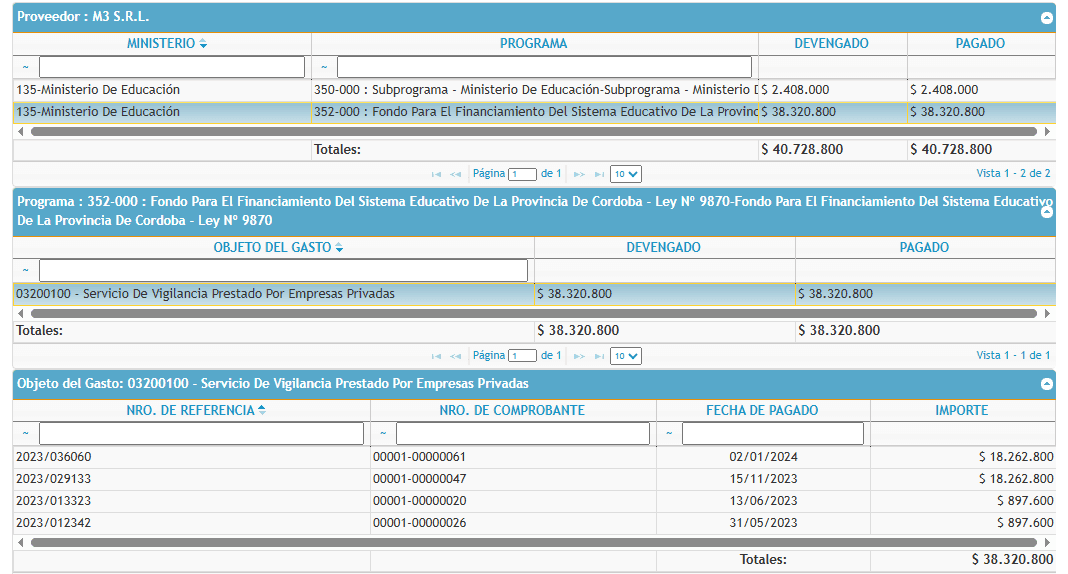
Task: Click the MINISTERIO filter text field
Action: click(171, 67)
